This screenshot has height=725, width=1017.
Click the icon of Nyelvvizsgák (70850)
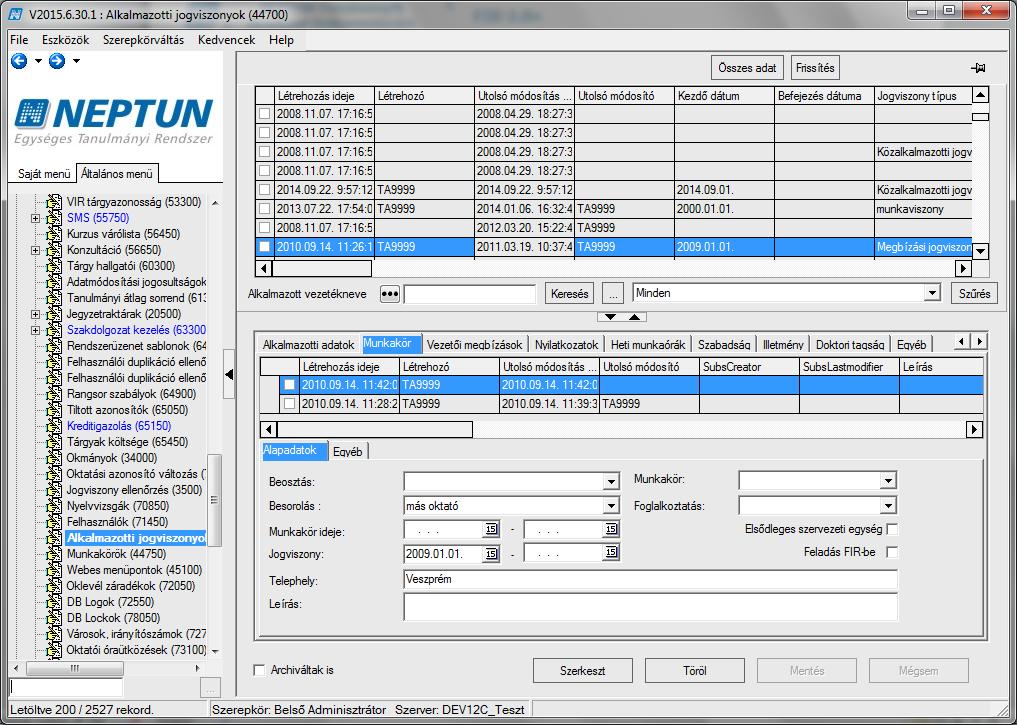pos(54,506)
